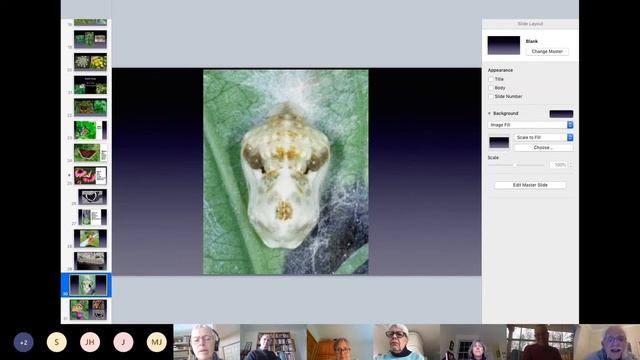Click the Scale percentage field

coord(559,165)
